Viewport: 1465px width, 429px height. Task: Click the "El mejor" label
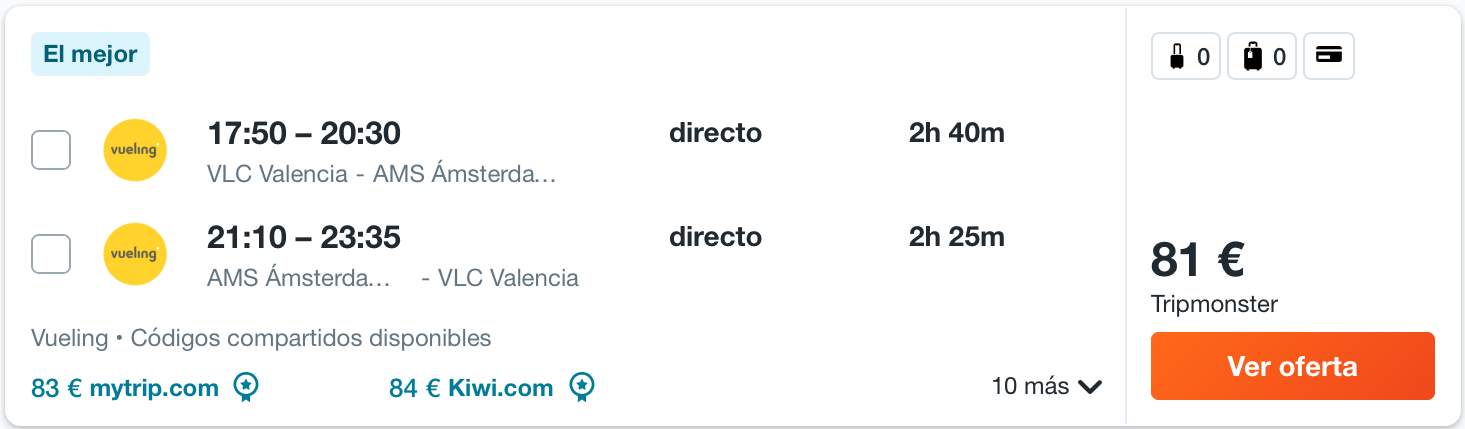pyautogui.click(x=90, y=54)
